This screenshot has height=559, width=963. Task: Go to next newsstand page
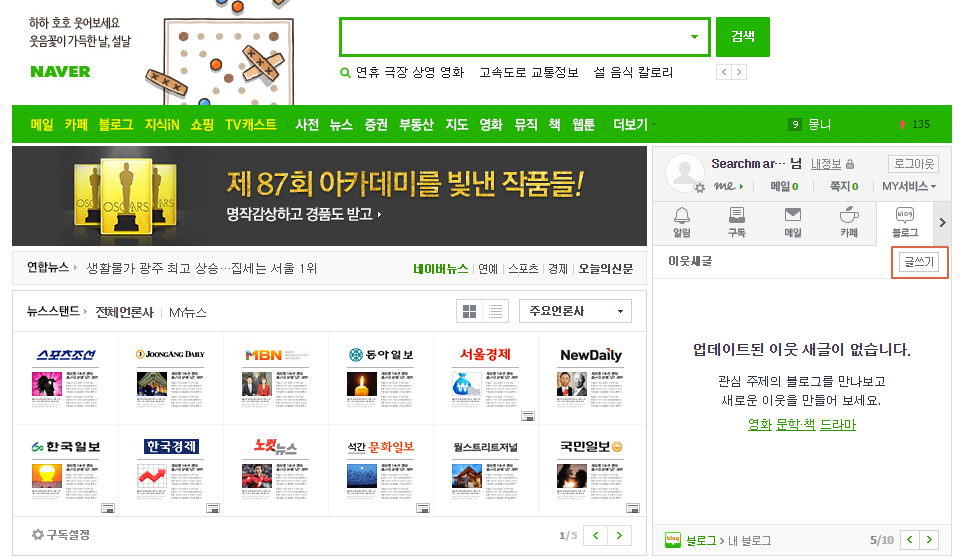tap(619, 536)
